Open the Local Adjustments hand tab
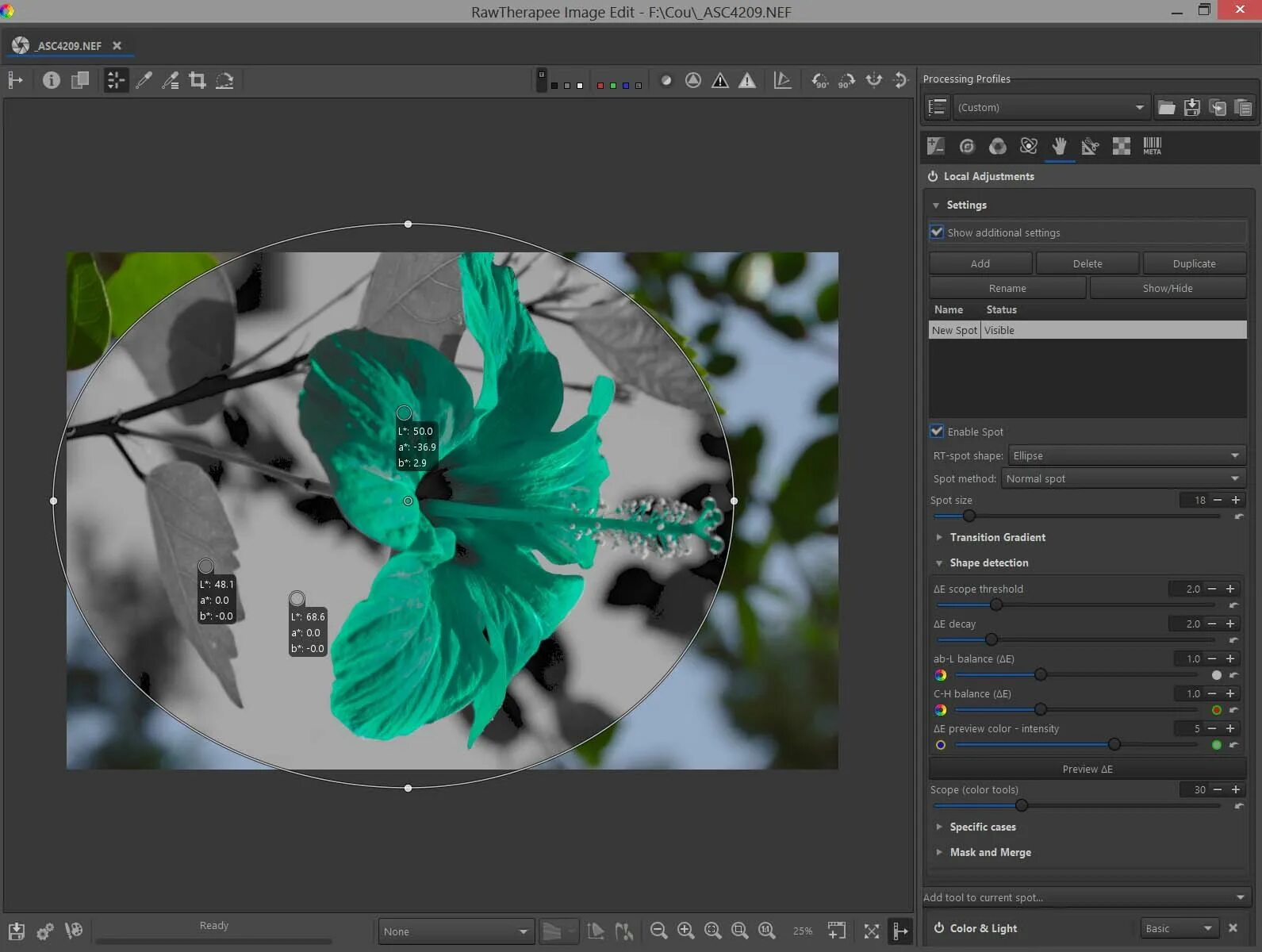 click(x=1059, y=146)
